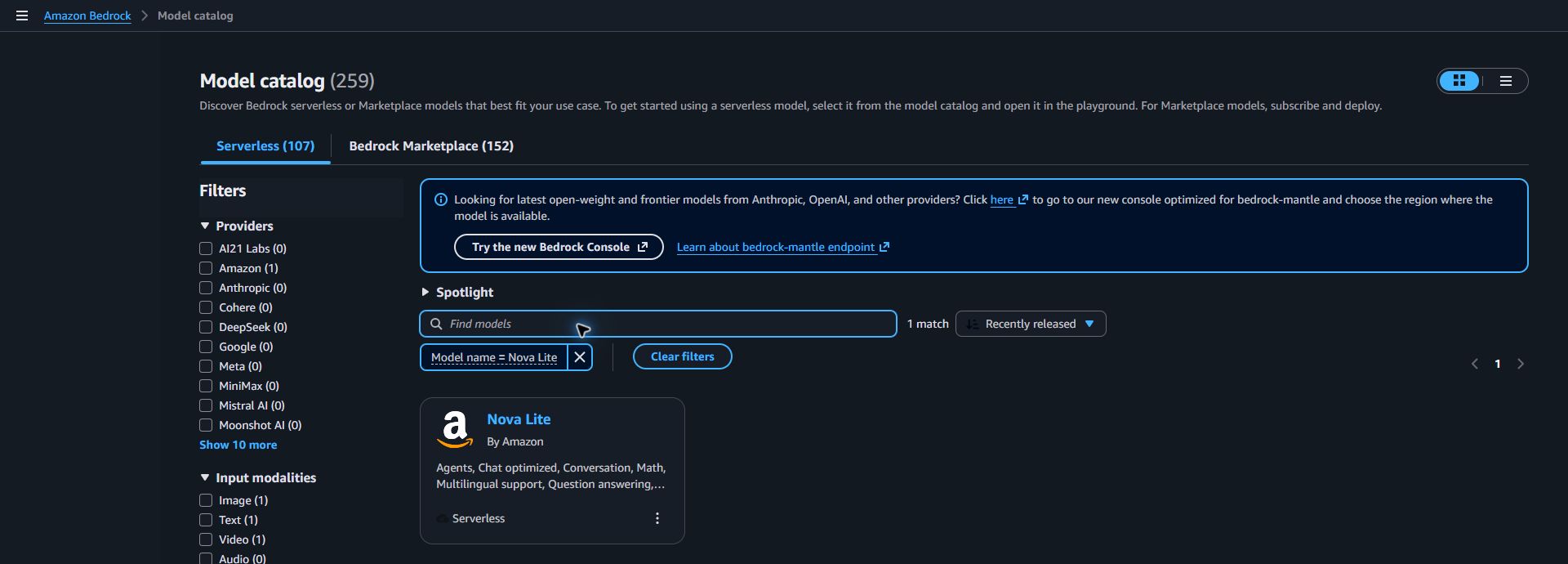Screen dimensions: 1568x564
Task: Select the Bedrock Marketplace (152) tab
Action: (x=431, y=145)
